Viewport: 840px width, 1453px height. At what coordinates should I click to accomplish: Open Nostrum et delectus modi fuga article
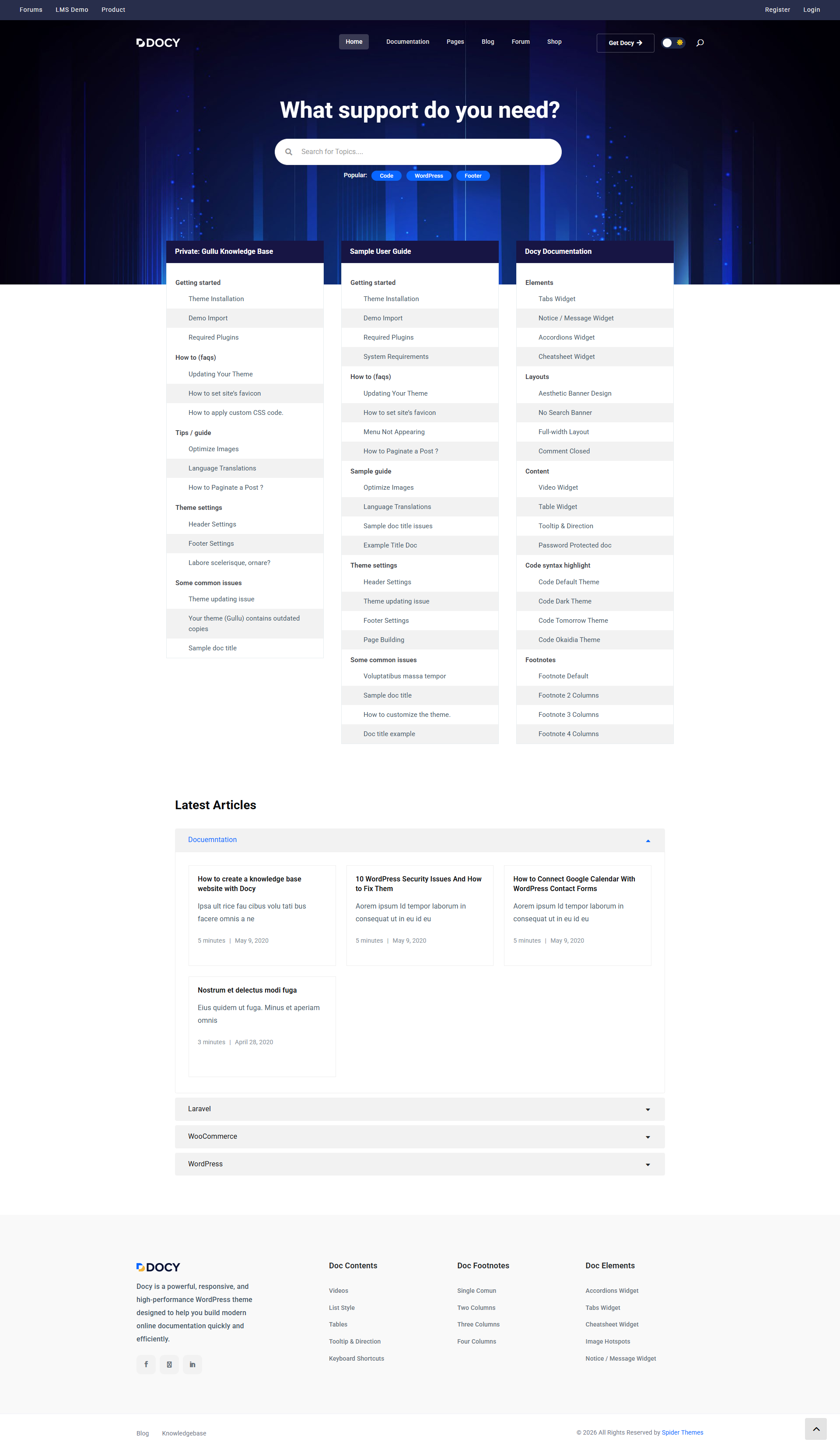(x=247, y=990)
